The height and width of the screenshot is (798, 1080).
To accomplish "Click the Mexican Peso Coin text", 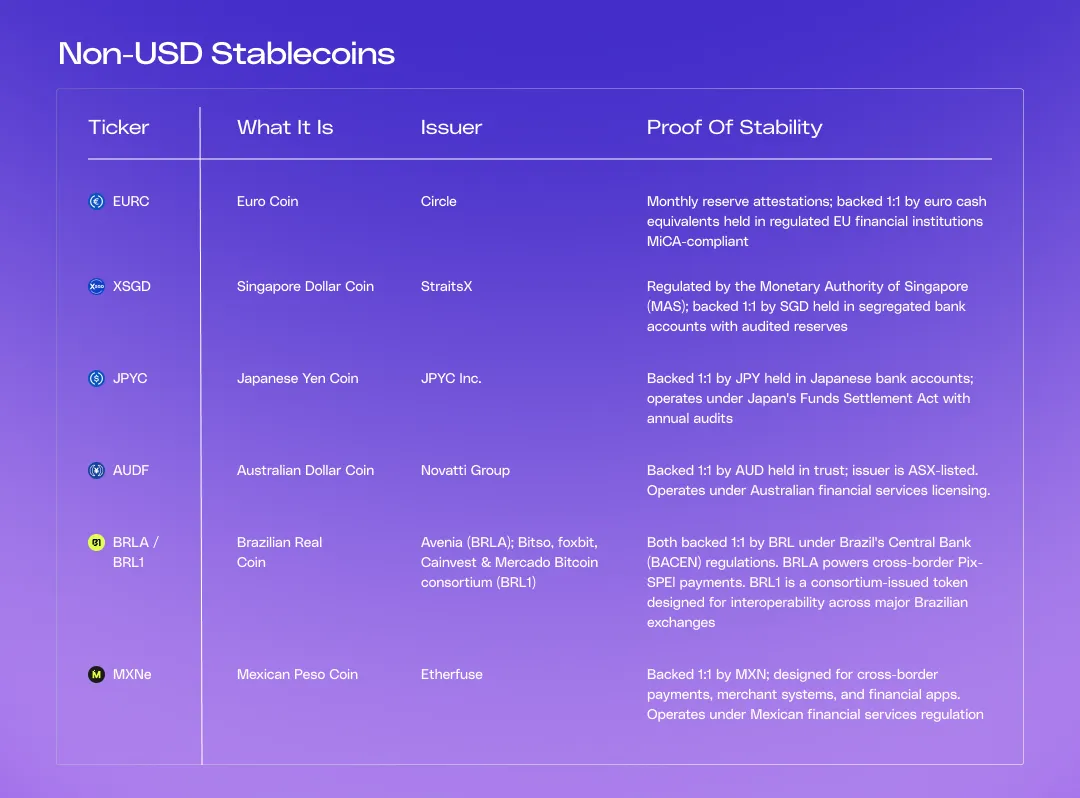I will [x=298, y=674].
